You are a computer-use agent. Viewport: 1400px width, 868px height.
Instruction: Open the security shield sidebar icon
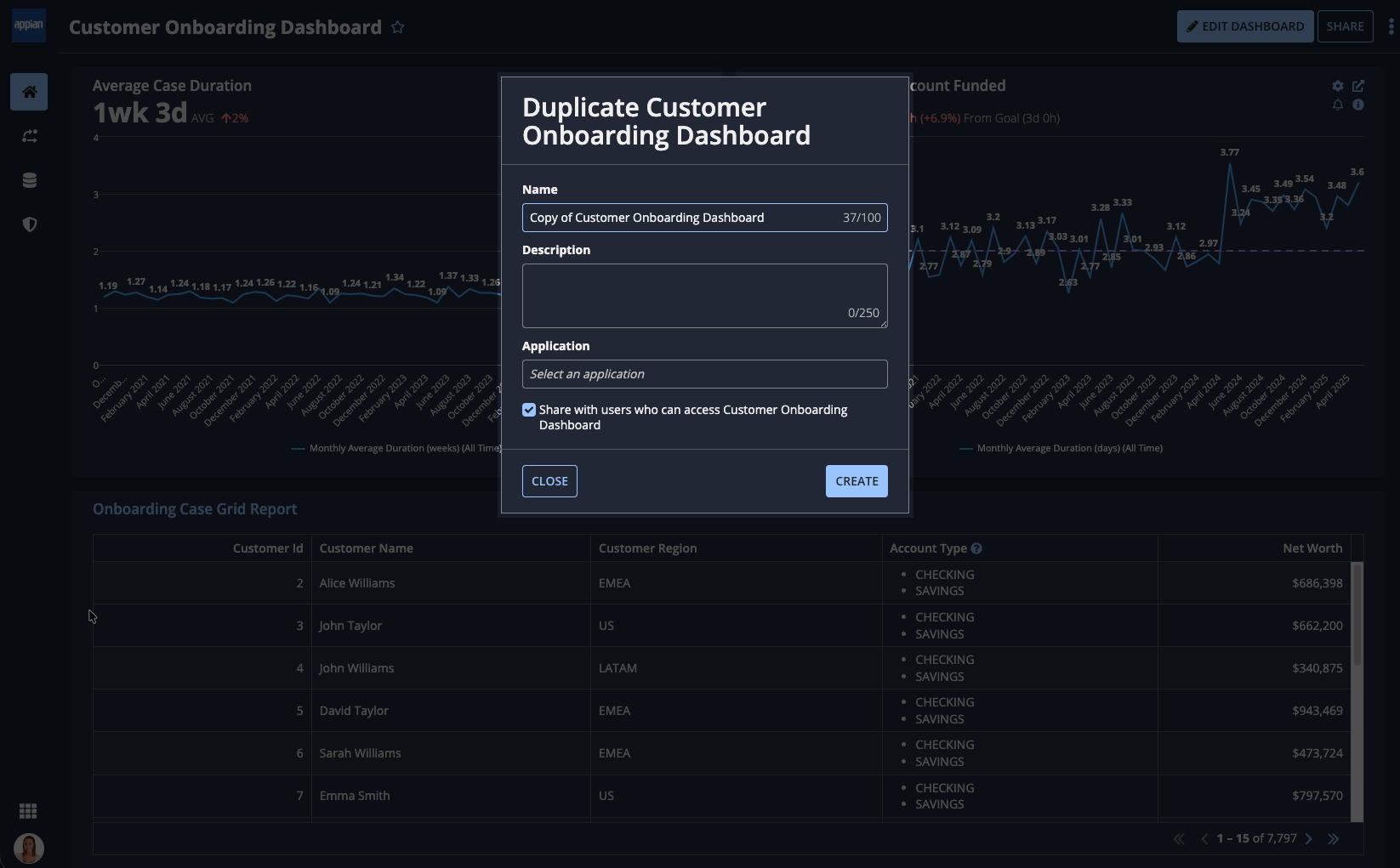[29, 224]
